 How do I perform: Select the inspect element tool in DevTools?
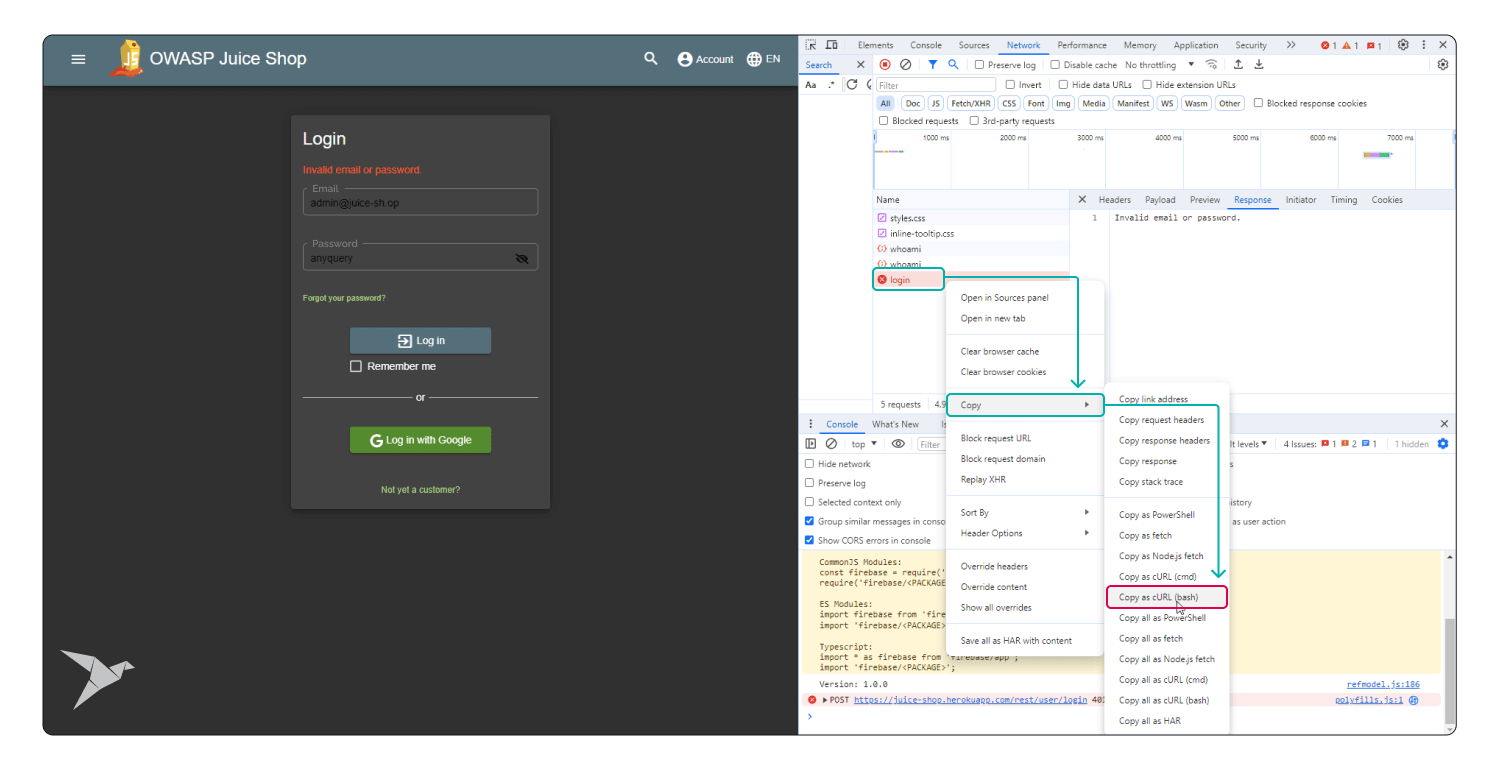coord(811,44)
